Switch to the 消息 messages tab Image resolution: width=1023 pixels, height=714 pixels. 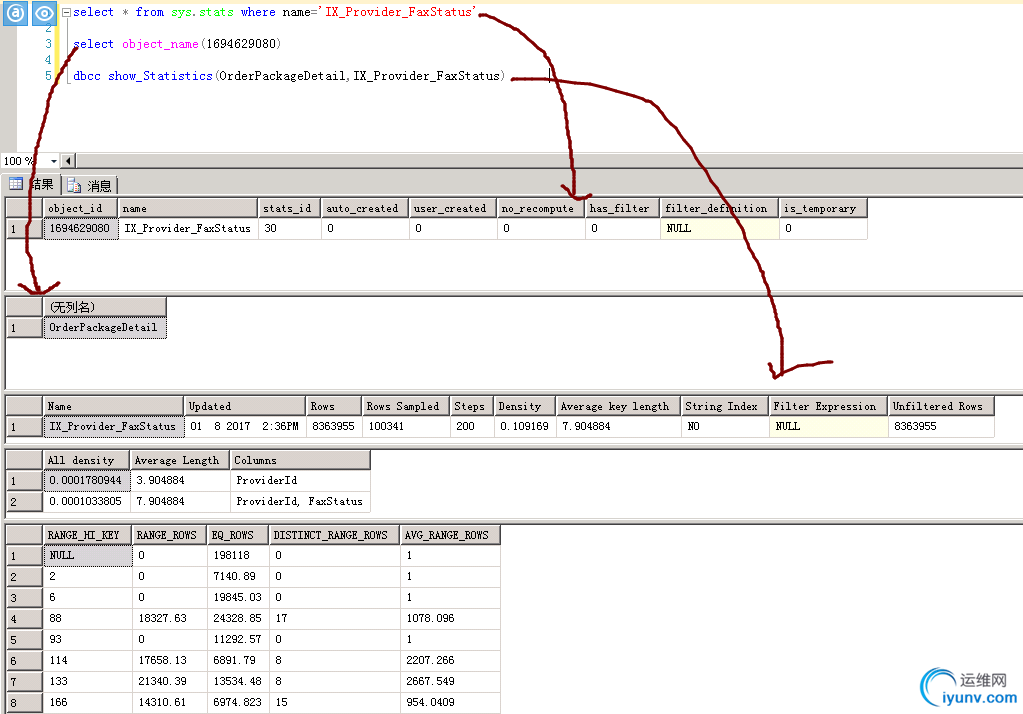90,186
